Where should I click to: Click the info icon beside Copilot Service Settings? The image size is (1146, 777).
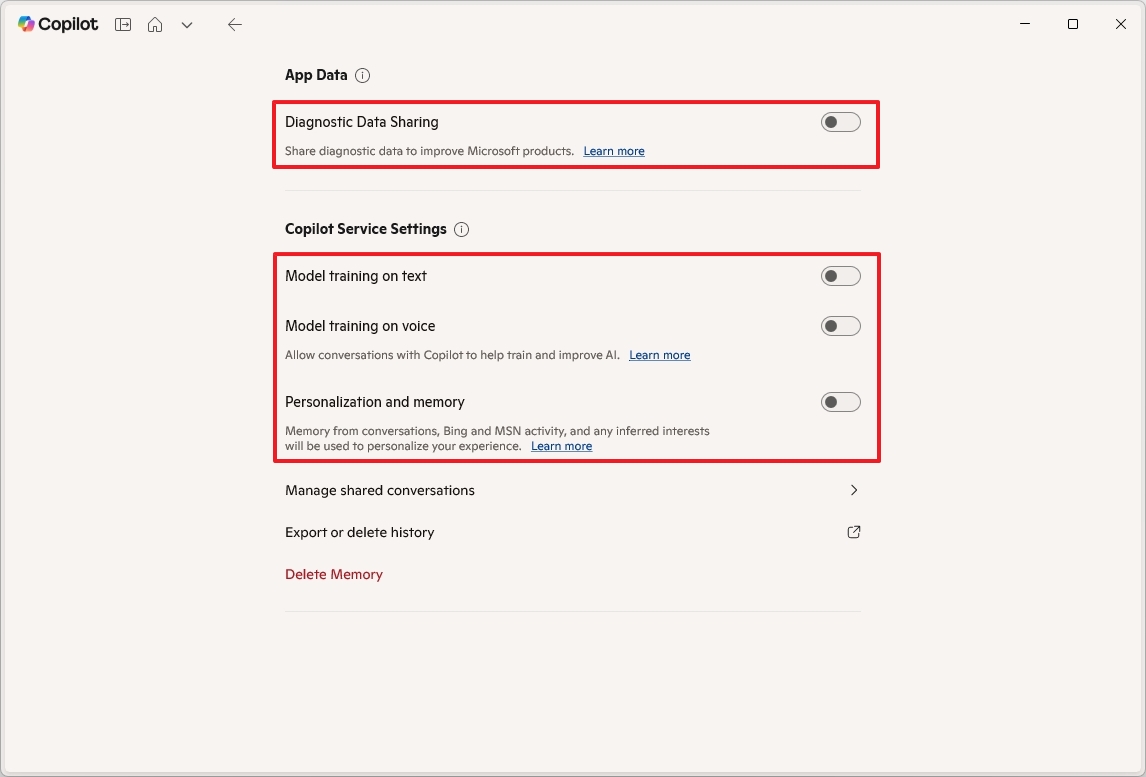(461, 229)
